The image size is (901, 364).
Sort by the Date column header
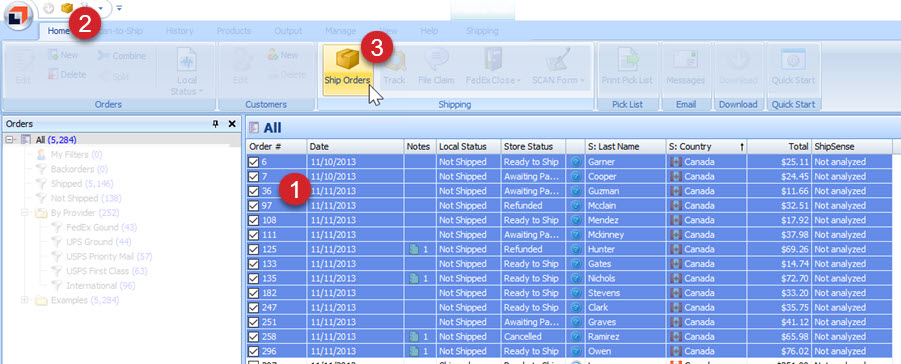pos(356,147)
